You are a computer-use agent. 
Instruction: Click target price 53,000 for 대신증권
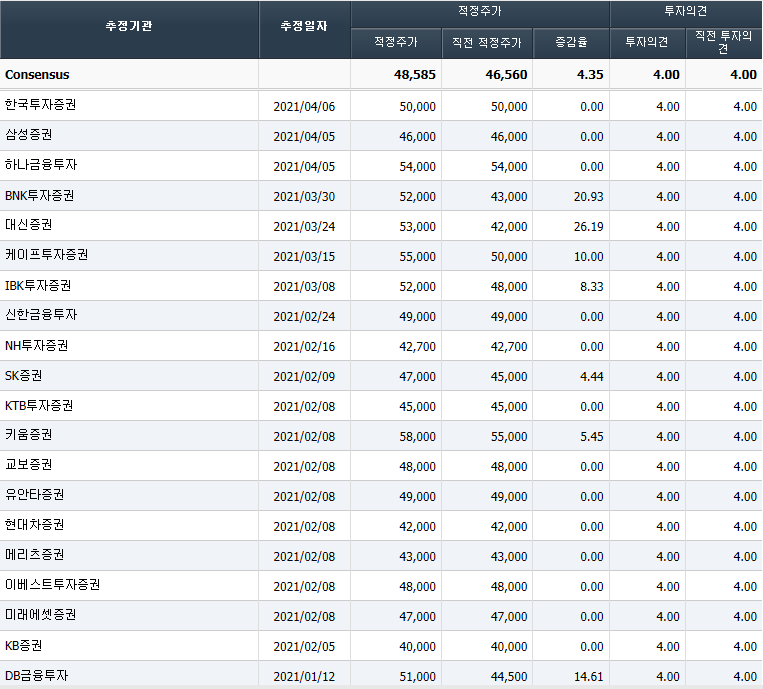point(418,227)
